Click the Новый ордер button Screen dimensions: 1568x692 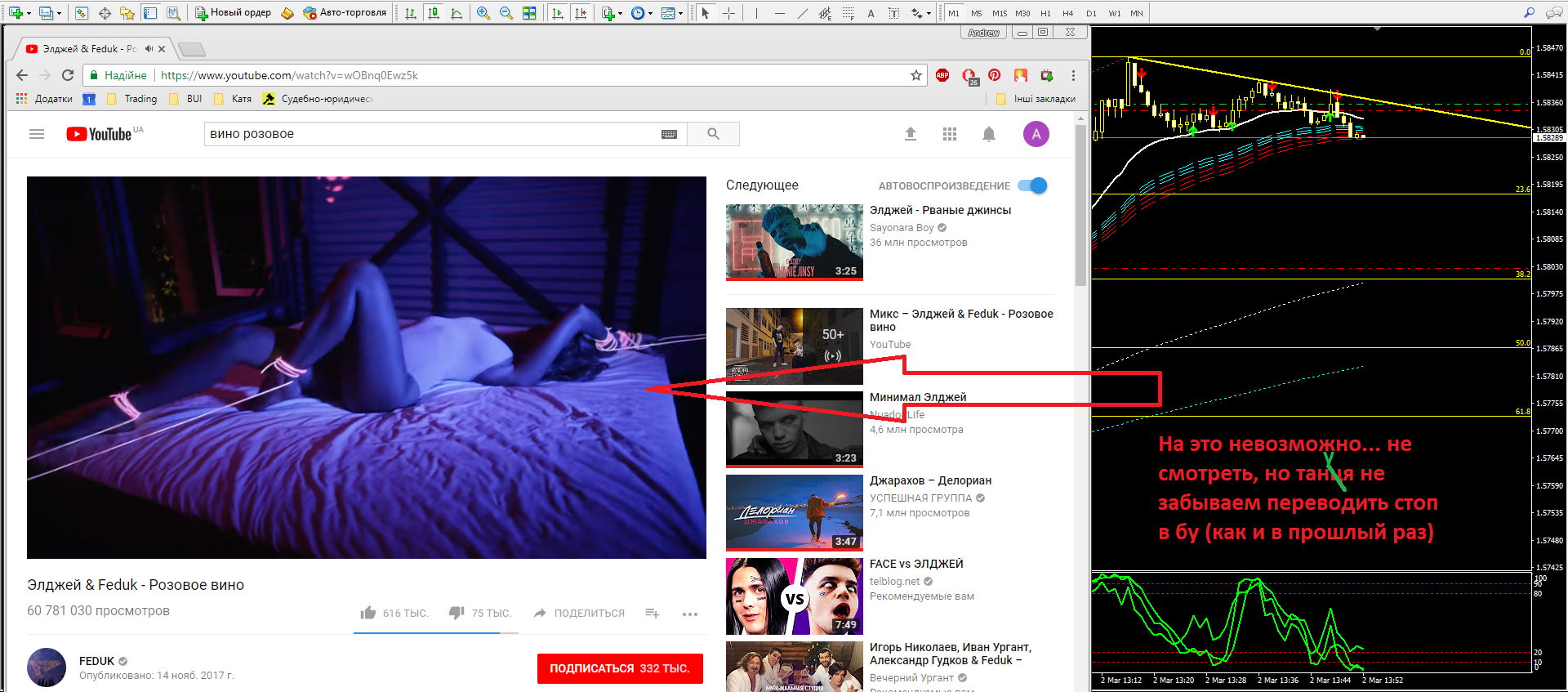(233, 13)
